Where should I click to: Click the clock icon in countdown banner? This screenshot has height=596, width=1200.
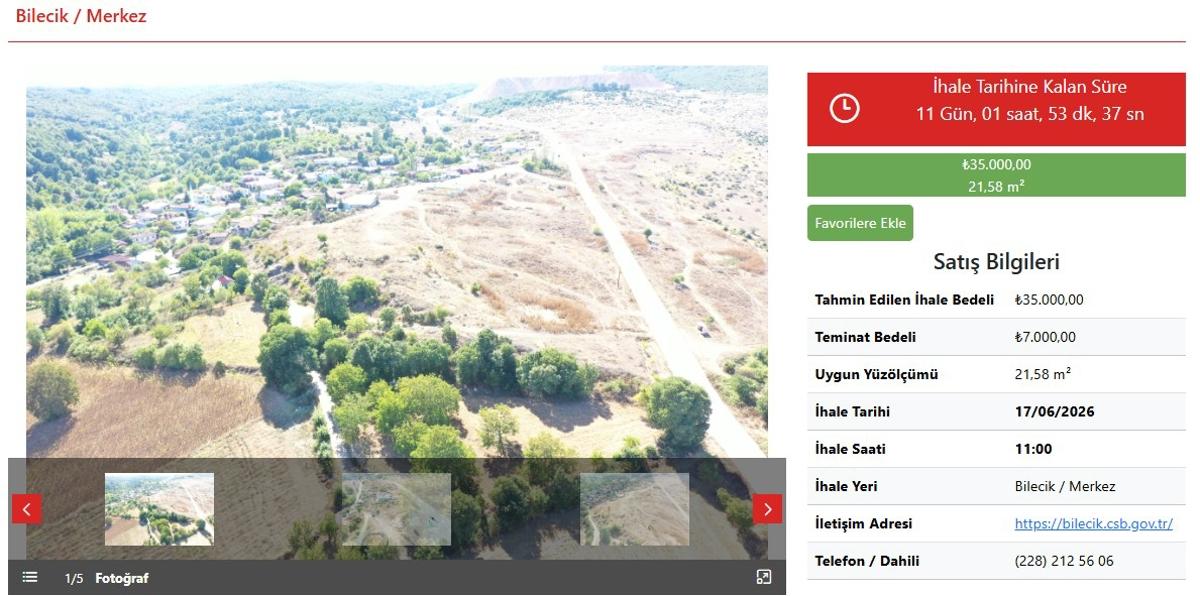(x=845, y=108)
